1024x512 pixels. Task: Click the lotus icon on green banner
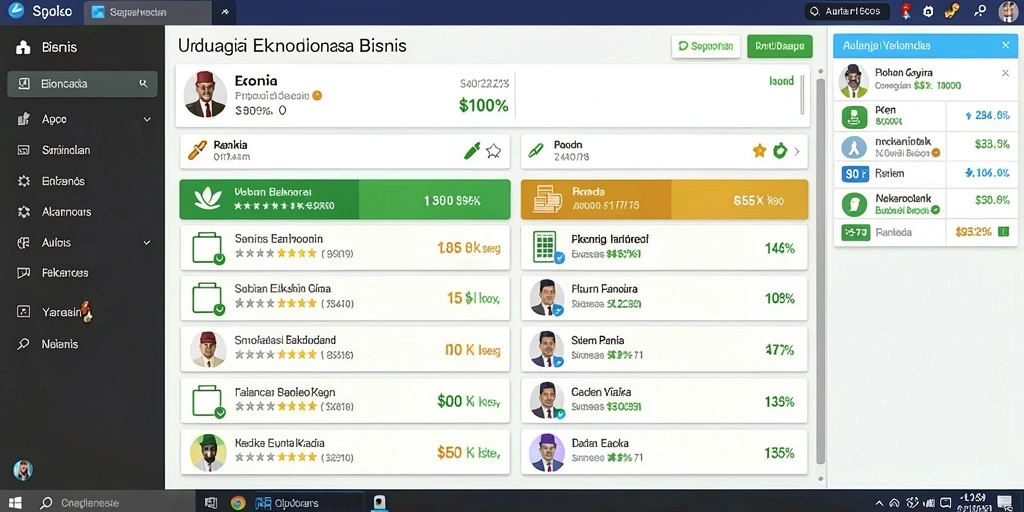pyautogui.click(x=208, y=199)
